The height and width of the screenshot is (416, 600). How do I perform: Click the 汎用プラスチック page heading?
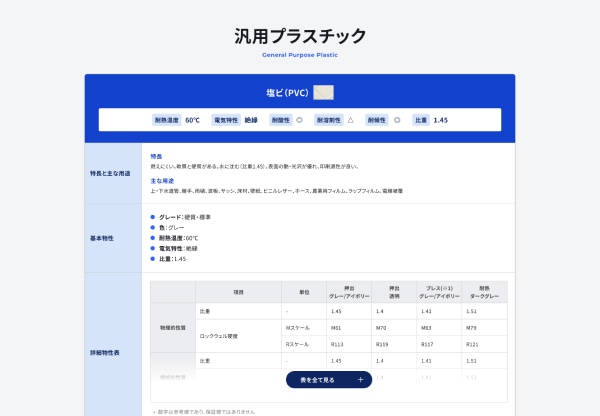pyautogui.click(x=299, y=36)
